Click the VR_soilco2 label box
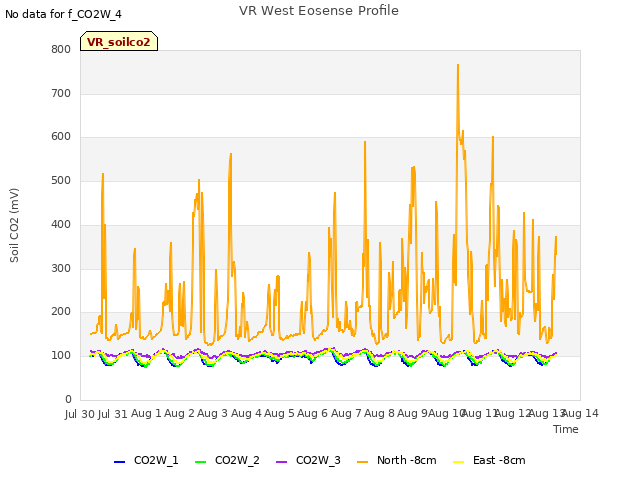Image resolution: width=640 pixels, height=480 pixels. pos(119,41)
